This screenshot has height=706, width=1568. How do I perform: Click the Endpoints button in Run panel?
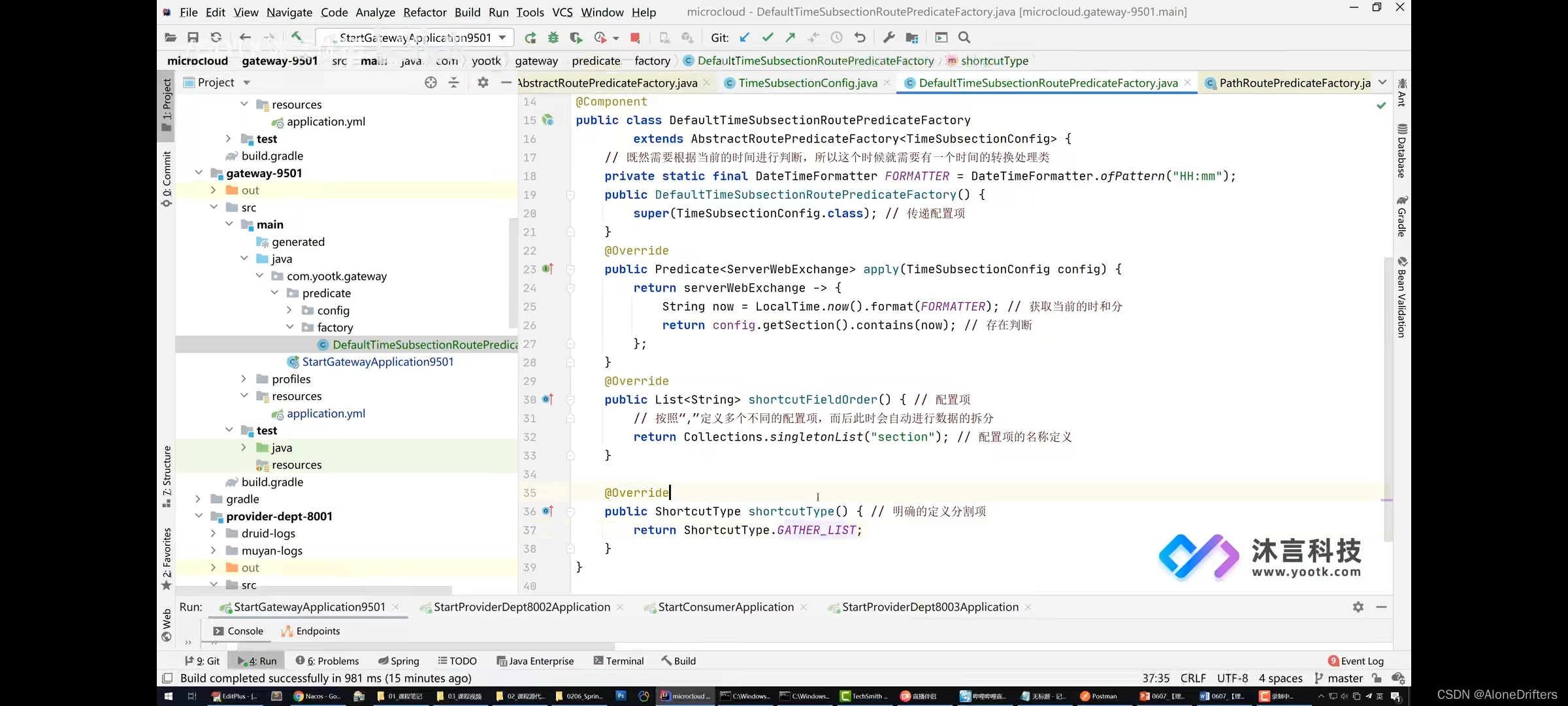(x=317, y=630)
